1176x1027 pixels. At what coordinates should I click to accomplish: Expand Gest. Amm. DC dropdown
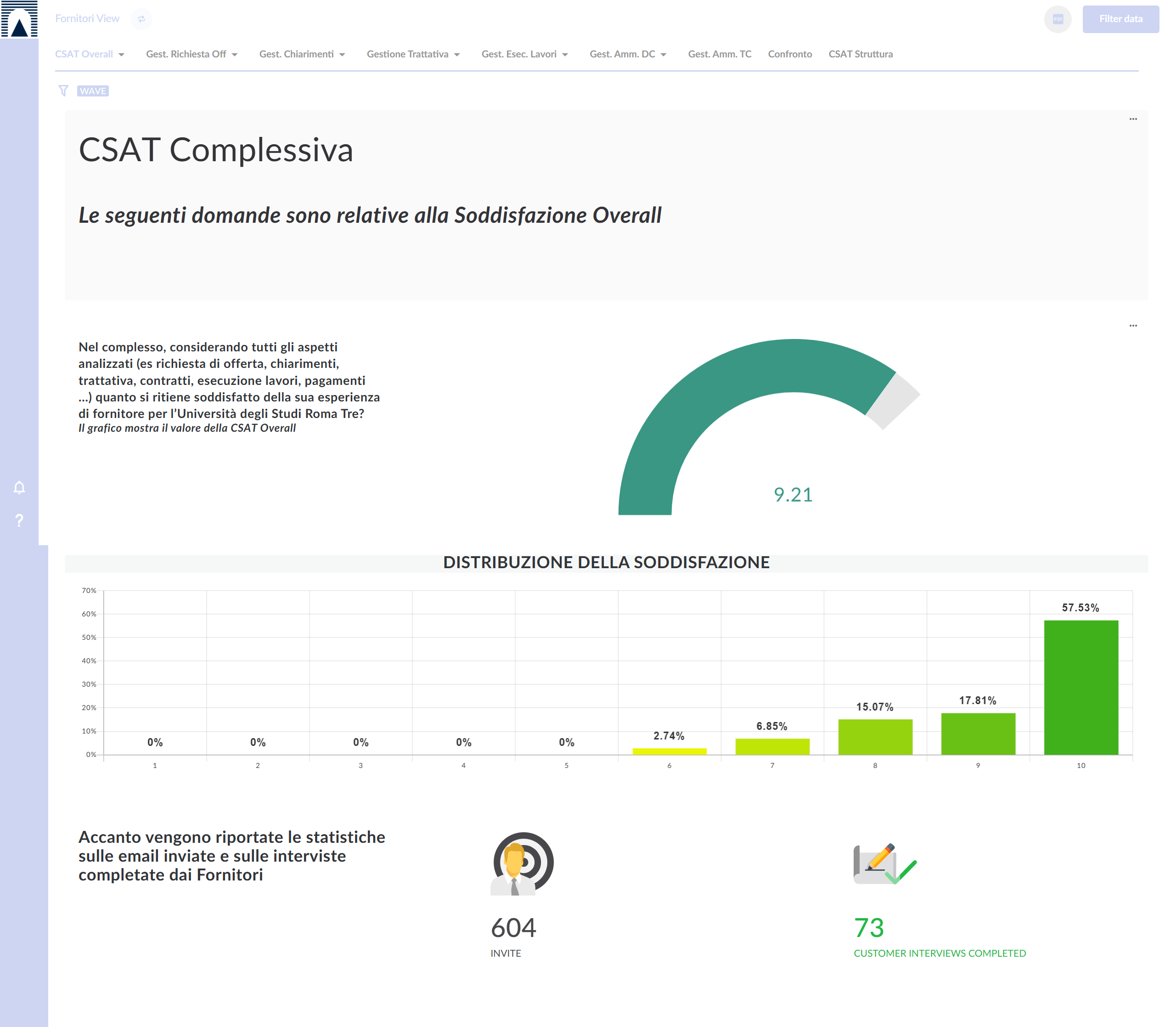pos(628,54)
